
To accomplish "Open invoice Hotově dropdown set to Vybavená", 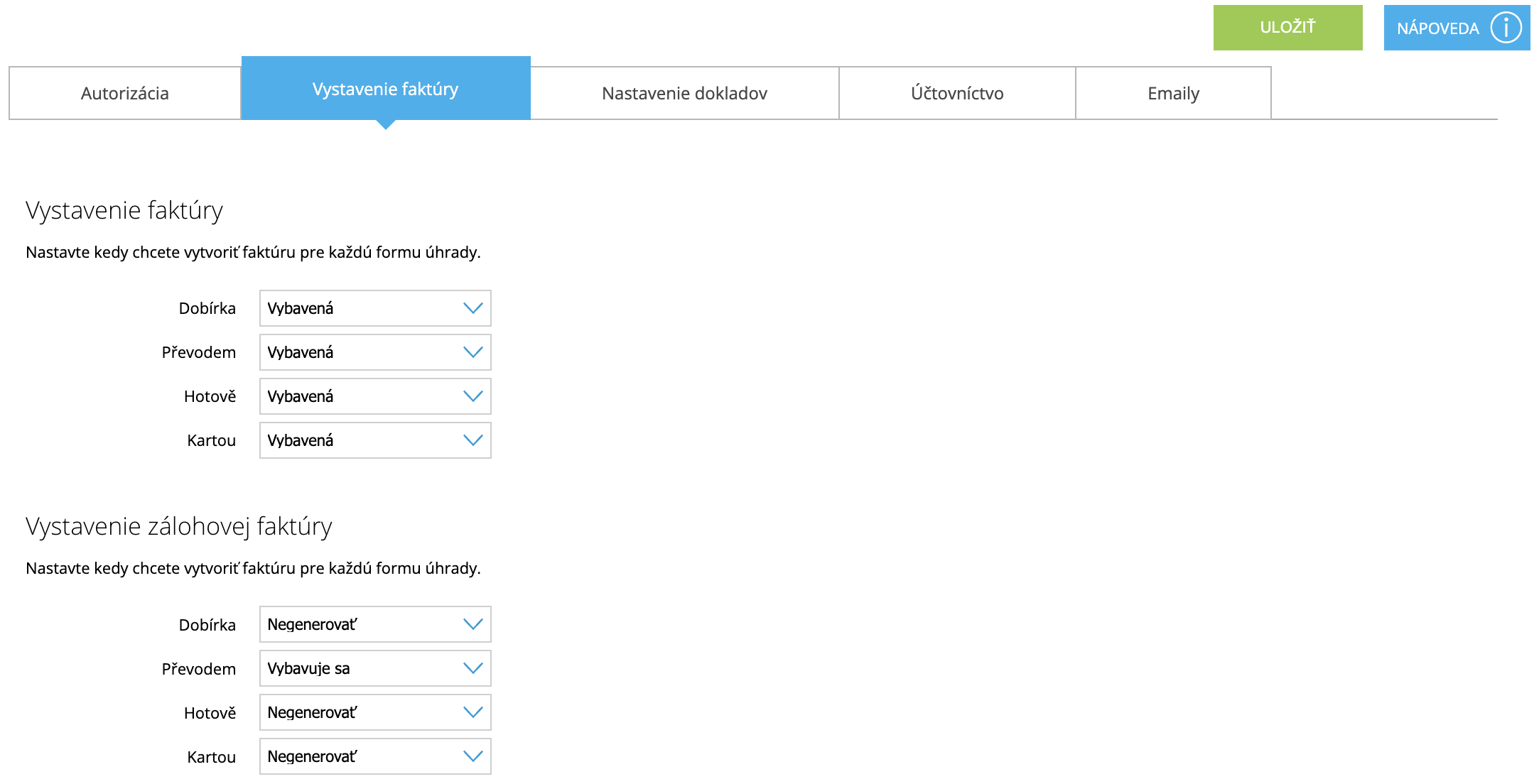I will pyautogui.click(x=375, y=396).
